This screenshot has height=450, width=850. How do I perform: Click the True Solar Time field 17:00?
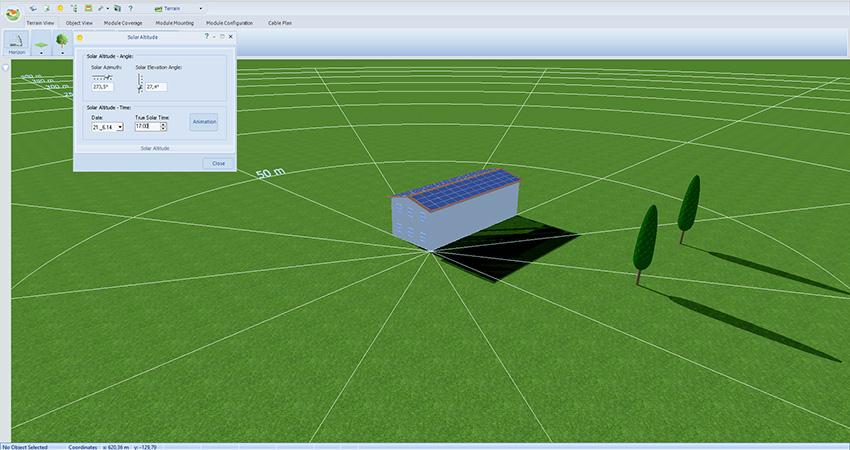(147, 126)
